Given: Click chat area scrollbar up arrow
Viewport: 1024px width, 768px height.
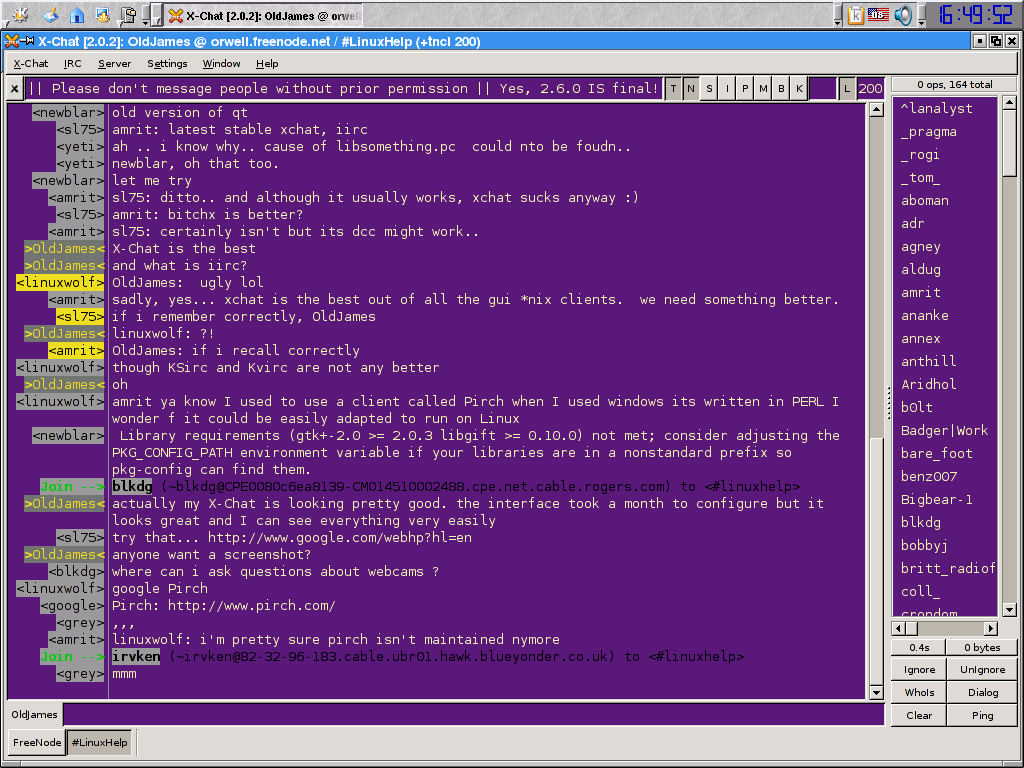Looking at the screenshot, I should click(876, 110).
